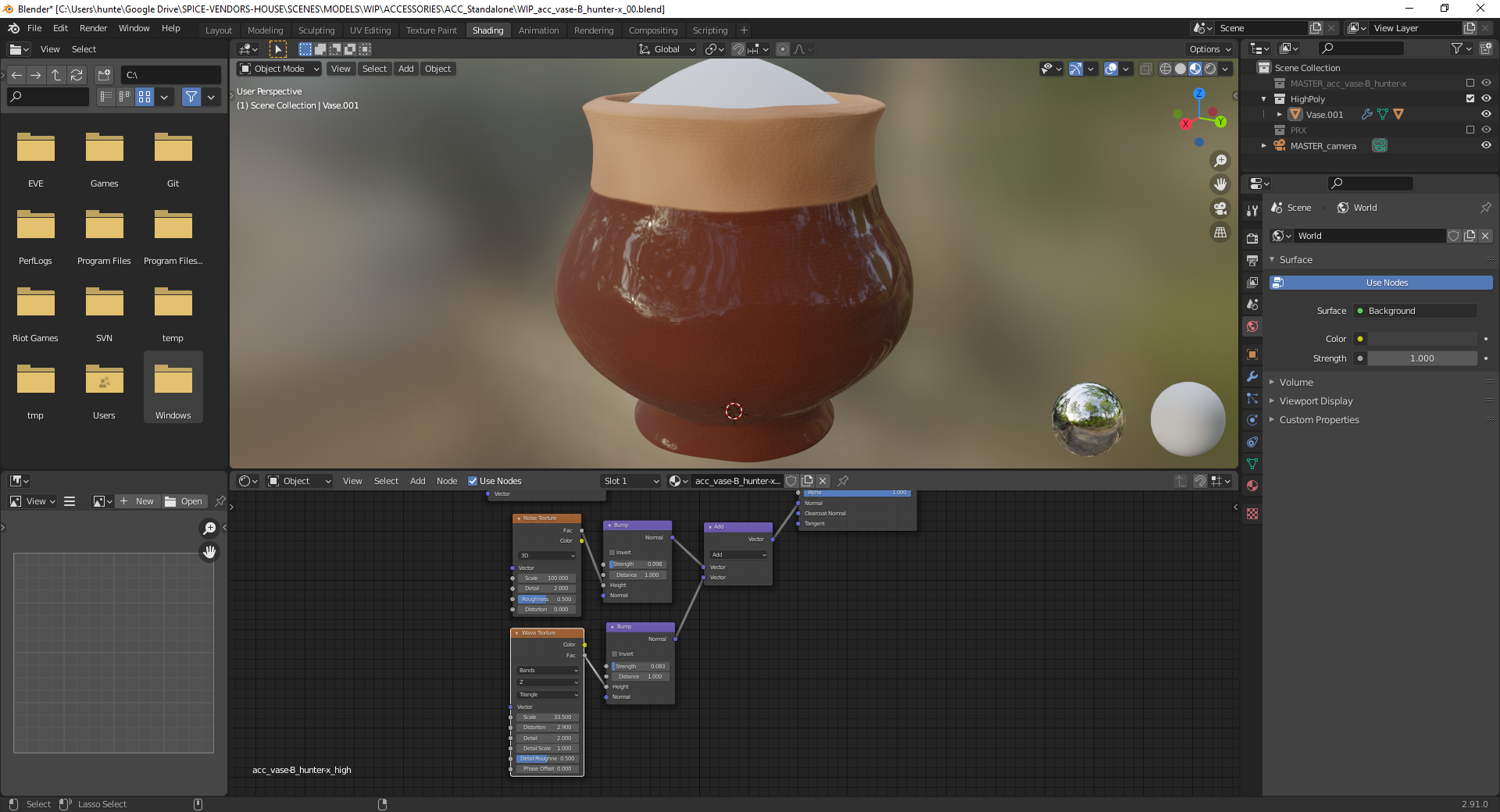This screenshot has height=812, width=1500.
Task: Open the Material properties tab icon
Action: [1252, 486]
